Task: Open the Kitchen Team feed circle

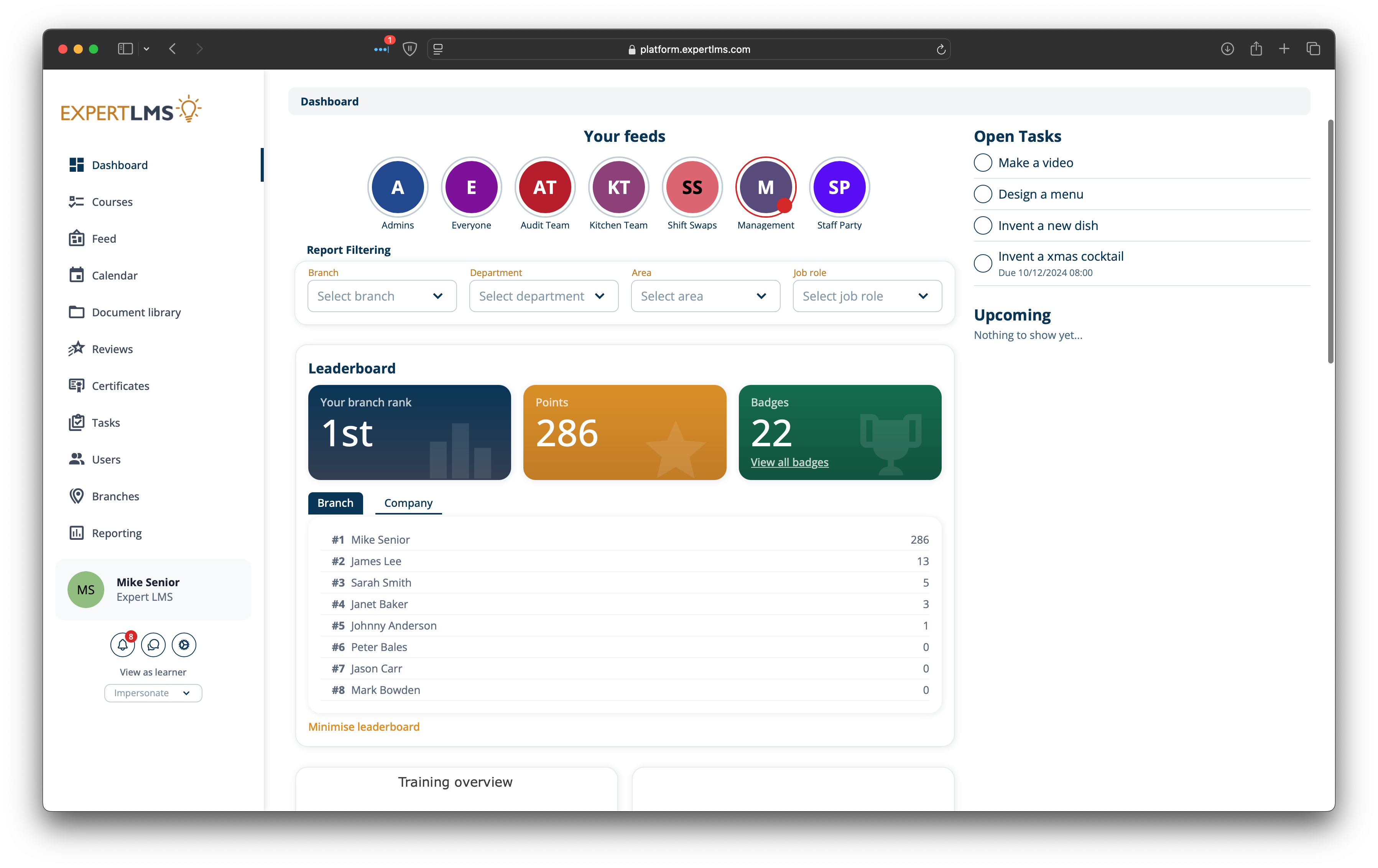Action: 618,187
